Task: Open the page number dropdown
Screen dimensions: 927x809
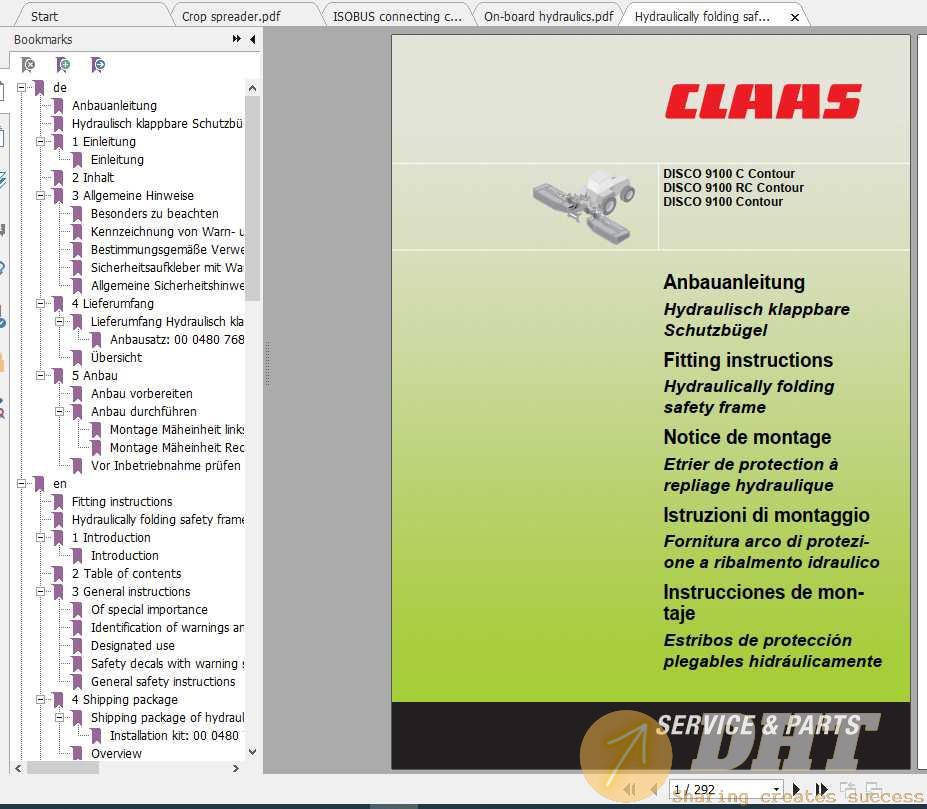Action: click(x=776, y=789)
